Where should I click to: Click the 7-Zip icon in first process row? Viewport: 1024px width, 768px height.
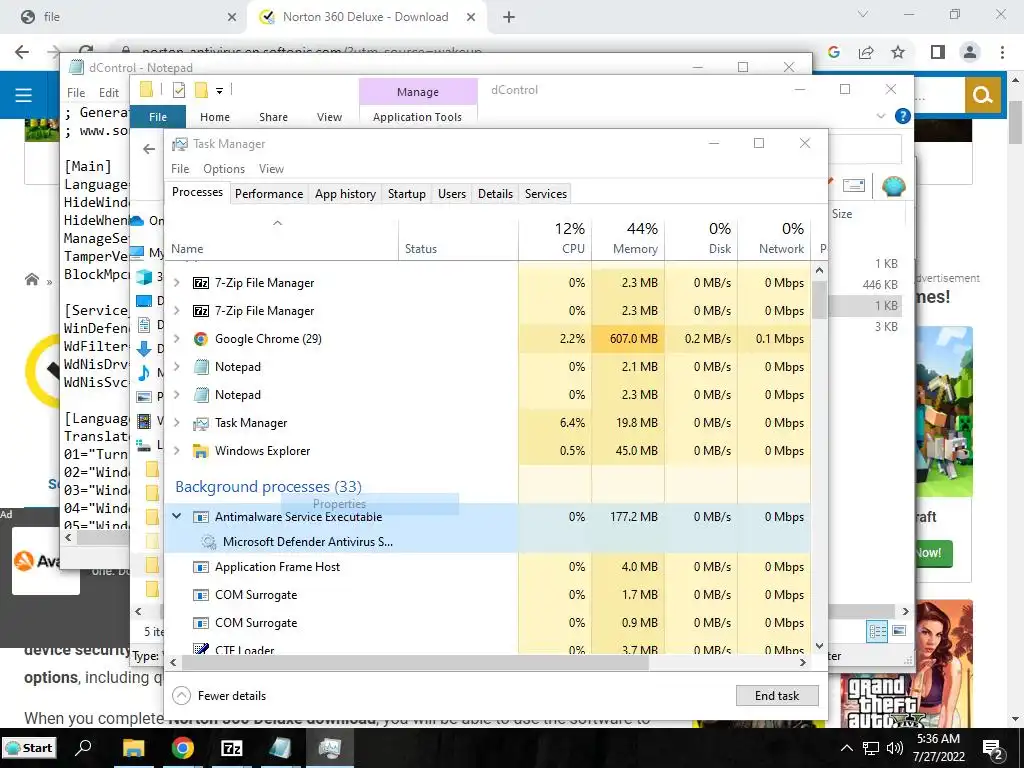201,283
